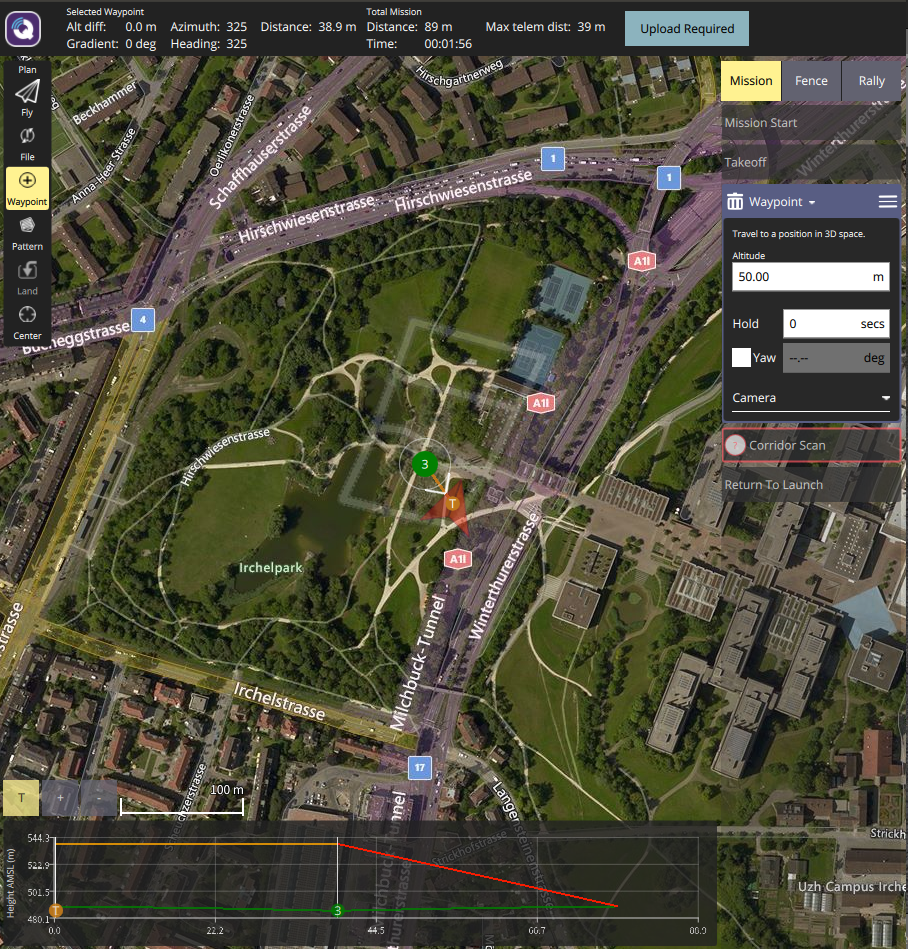This screenshot has width=908, height=949.
Task: Click the Hold seconds input field
Action: click(836, 324)
